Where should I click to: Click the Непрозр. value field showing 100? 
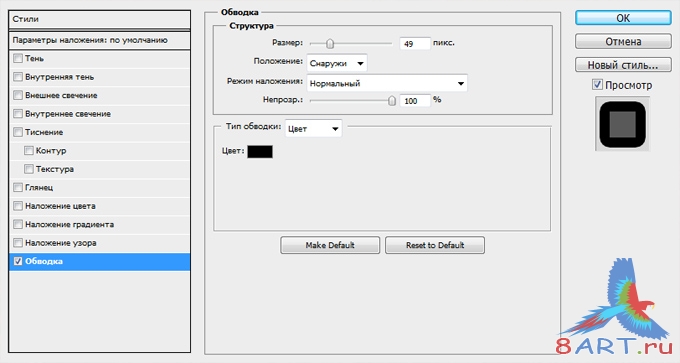click(415, 101)
